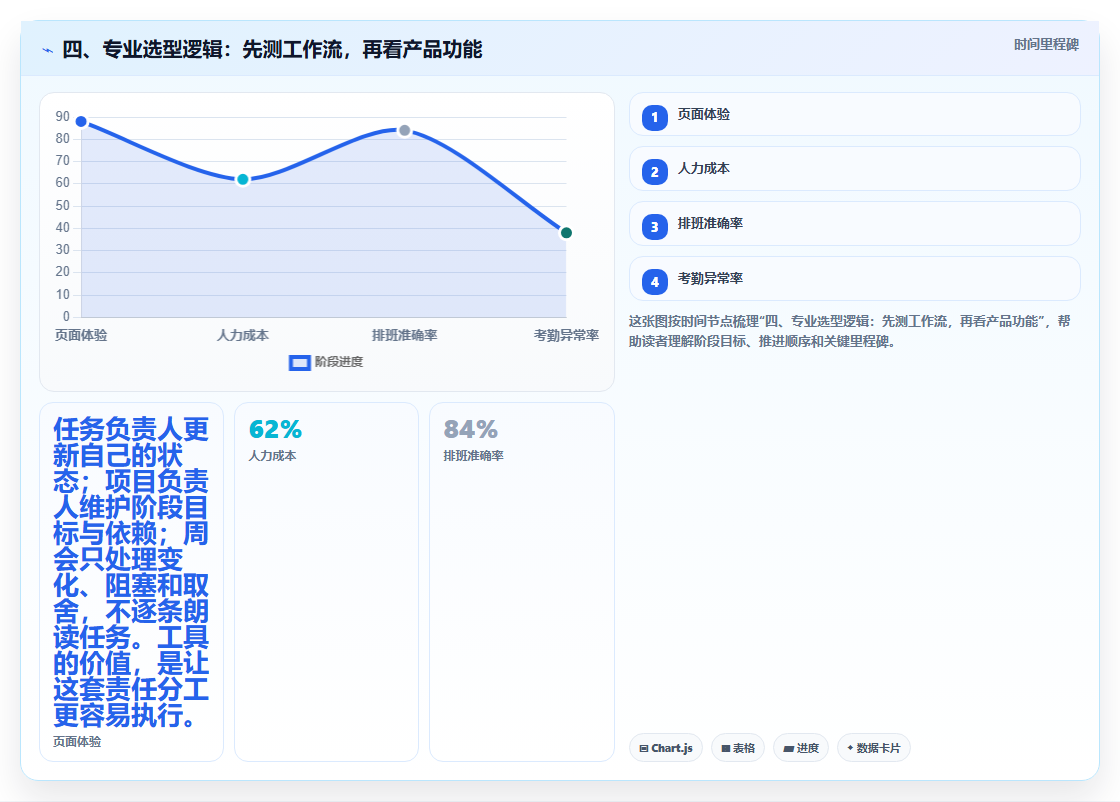Open the 排班准确率 milestone row

point(854,224)
